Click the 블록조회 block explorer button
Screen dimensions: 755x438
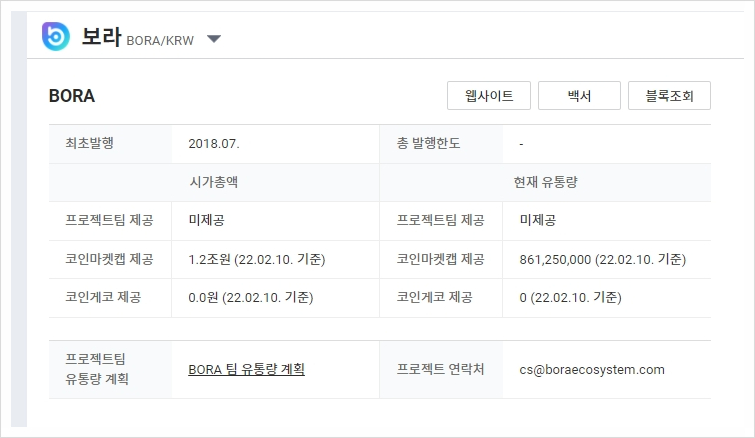(669, 95)
